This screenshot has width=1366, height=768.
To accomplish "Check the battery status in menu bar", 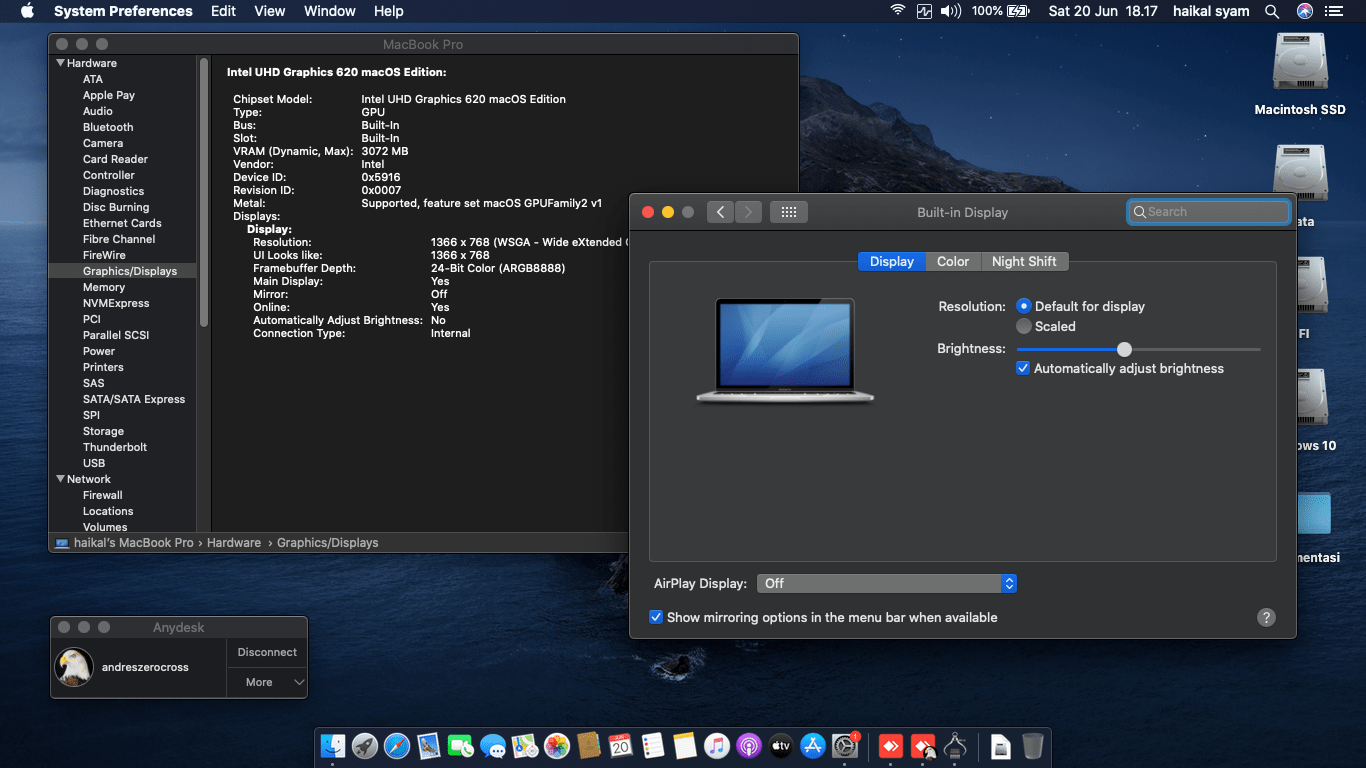I will click(x=1000, y=11).
